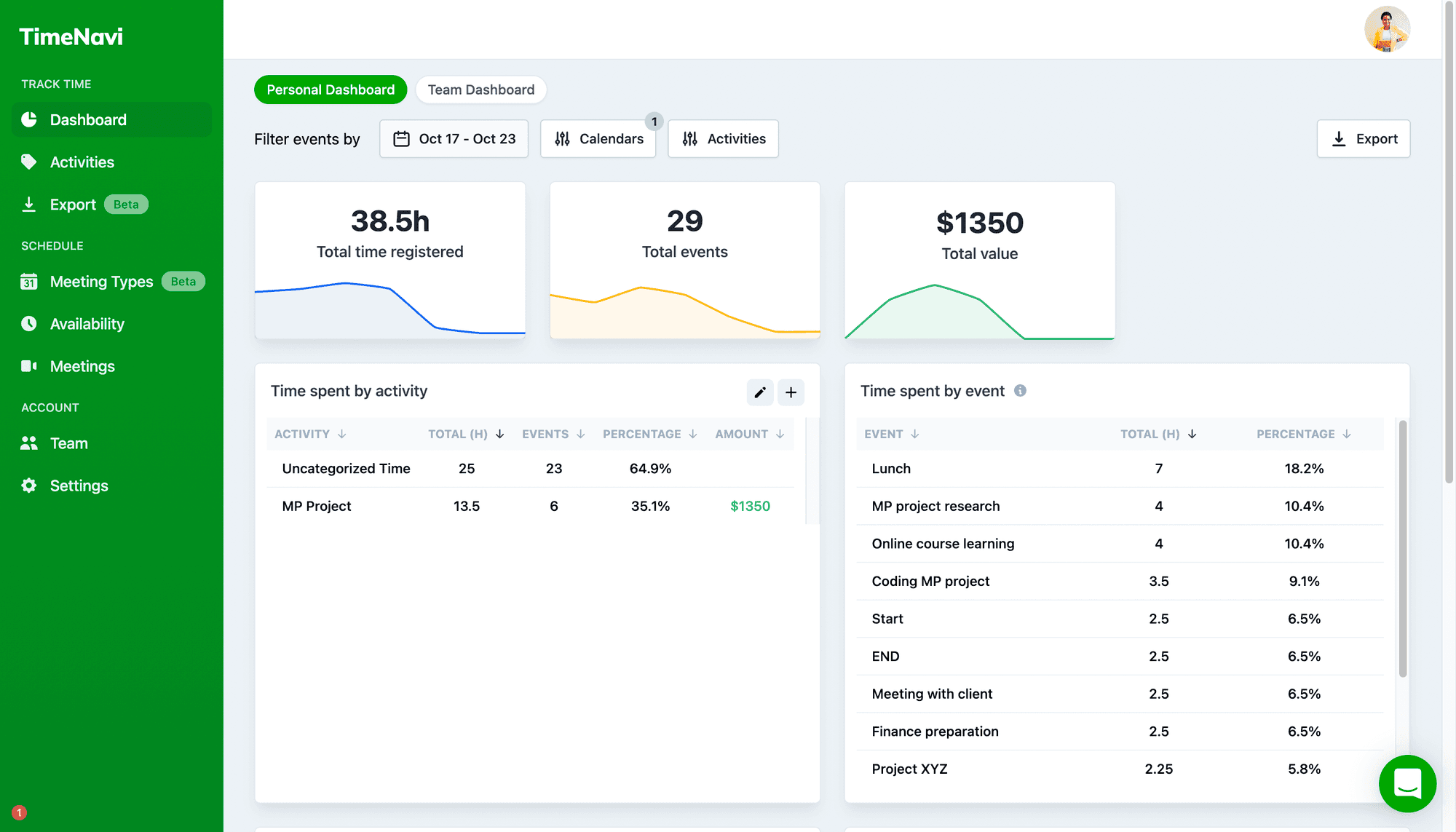
Task: Select the Lunch event row
Action: [x=1120, y=469]
